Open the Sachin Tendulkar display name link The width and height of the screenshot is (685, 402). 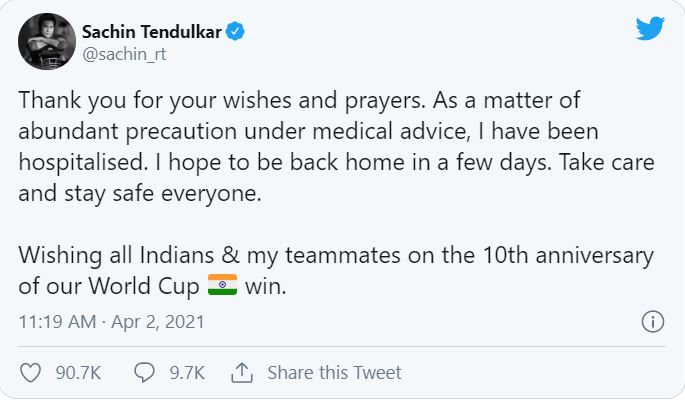[152, 31]
